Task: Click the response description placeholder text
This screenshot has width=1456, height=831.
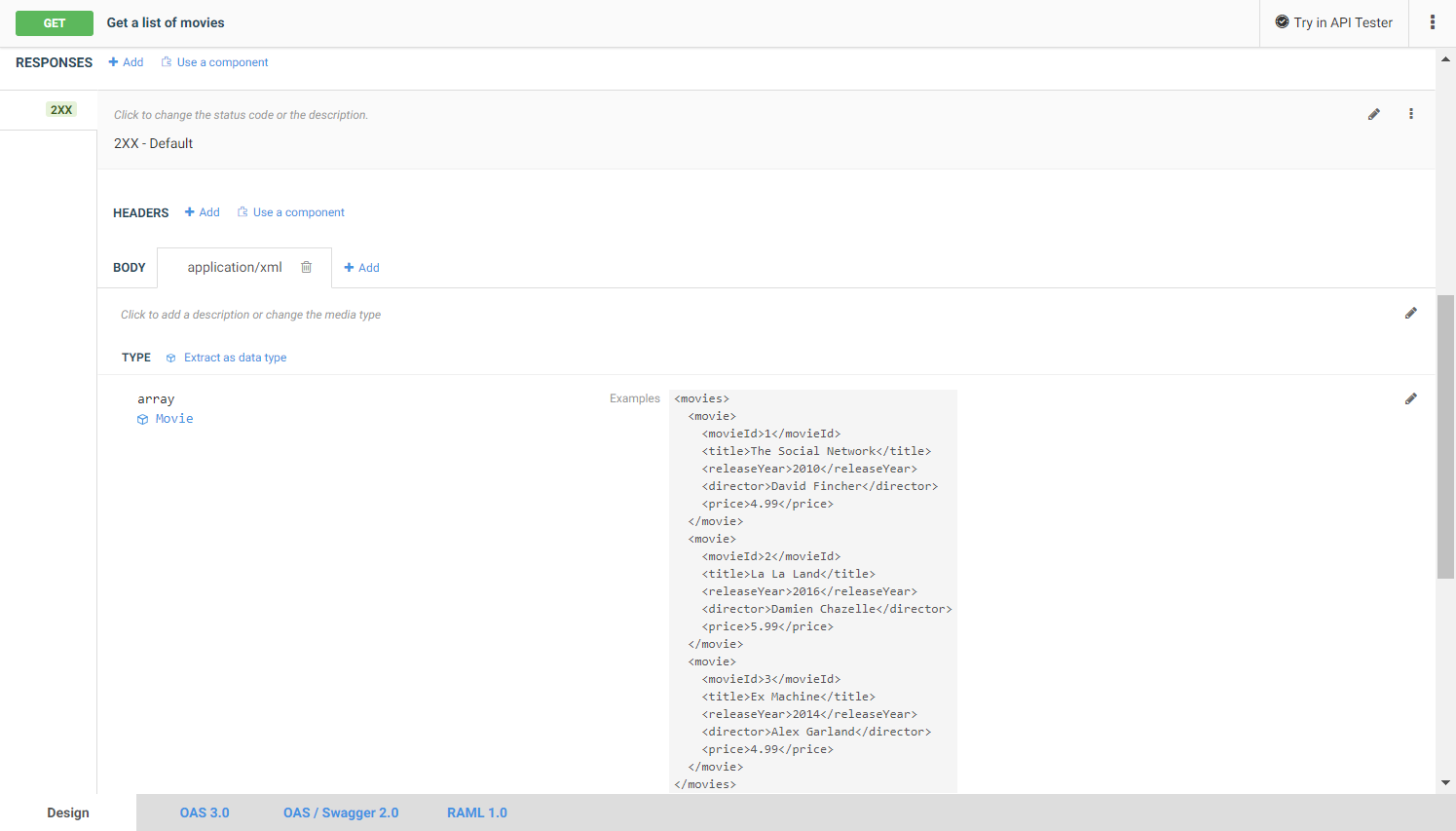Action: (241, 115)
